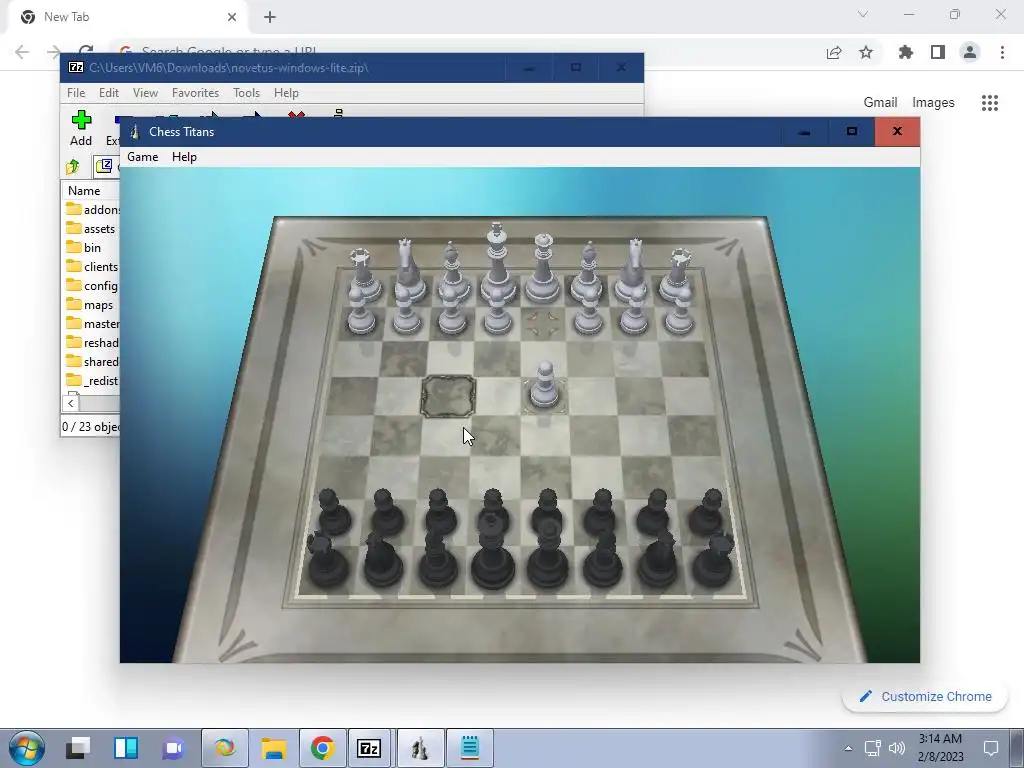Open the Google apps grid
This screenshot has width=1024, height=768.
(x=990, y=103)
